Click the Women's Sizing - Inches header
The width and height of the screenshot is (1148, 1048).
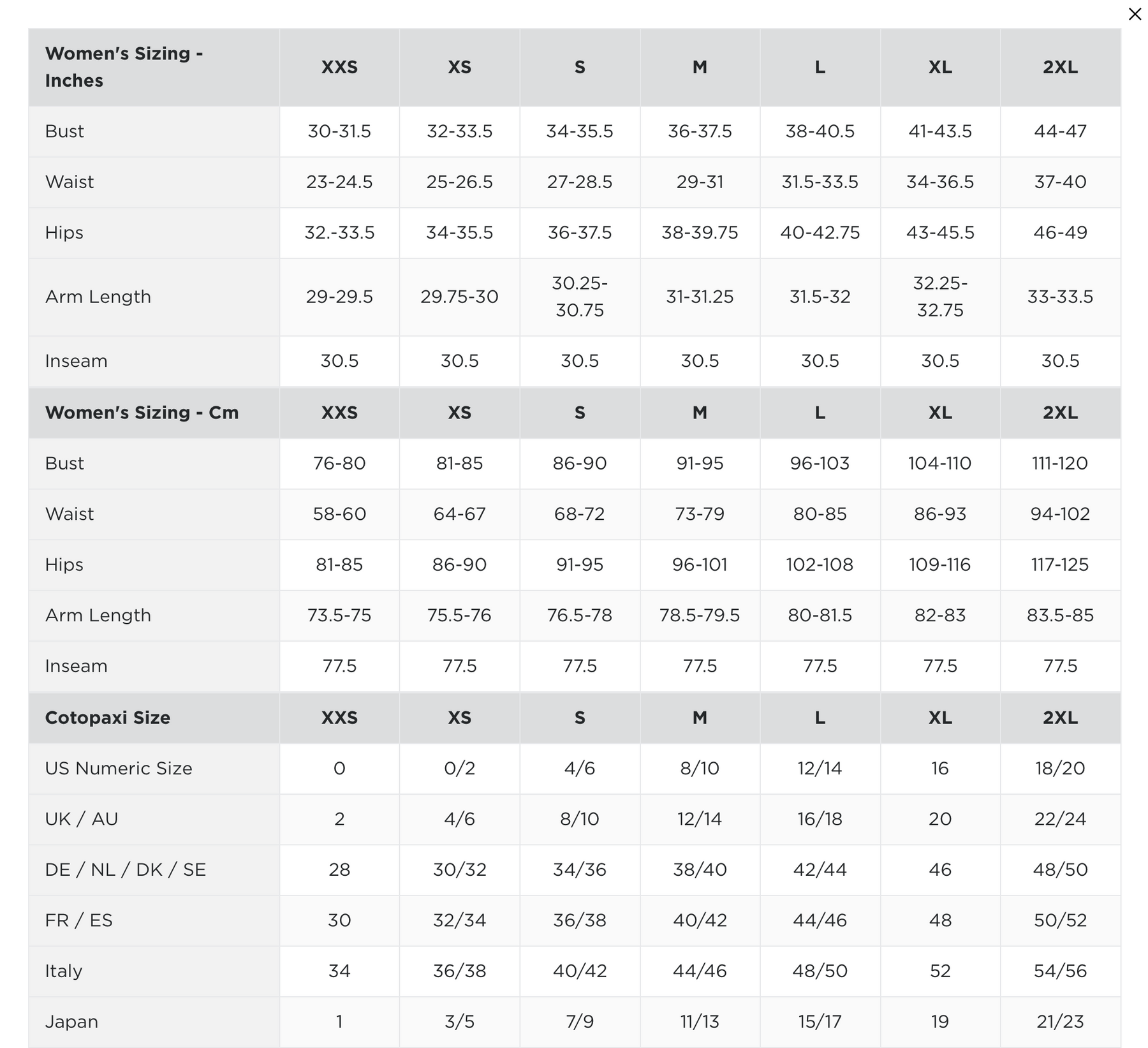click(x=124, y=67)
